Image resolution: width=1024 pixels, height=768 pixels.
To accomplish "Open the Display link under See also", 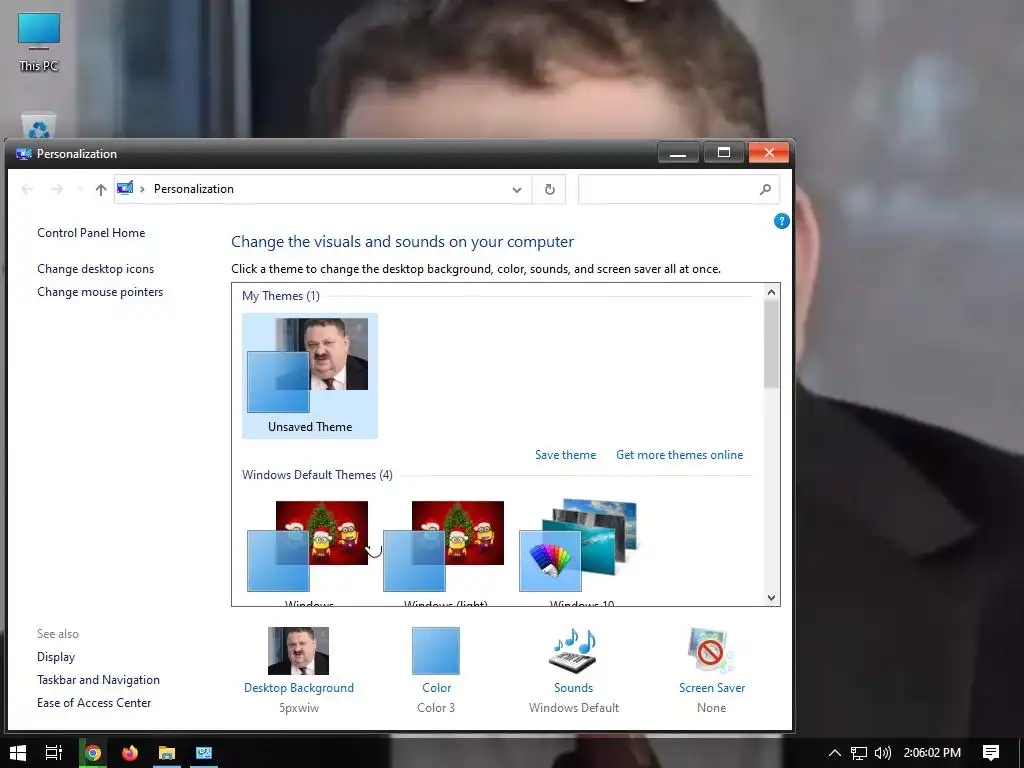I will [x=56, y=657].
